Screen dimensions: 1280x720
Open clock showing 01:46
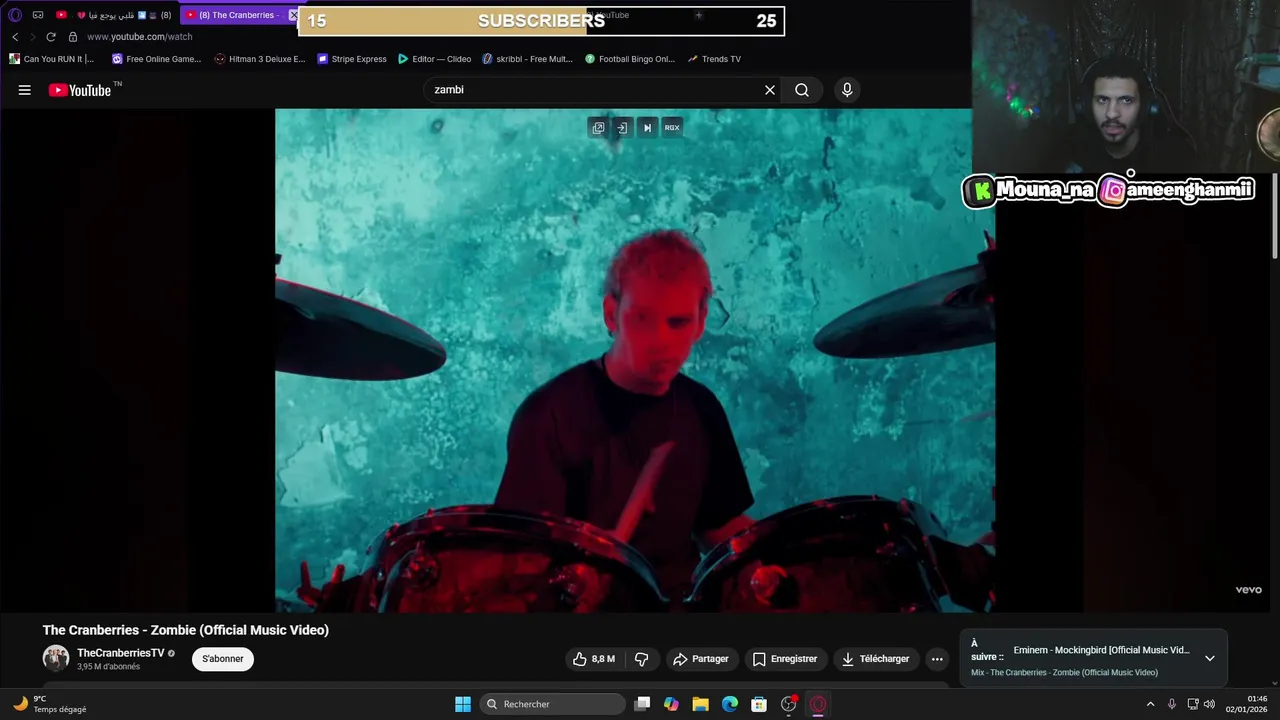pos(1246,704)
